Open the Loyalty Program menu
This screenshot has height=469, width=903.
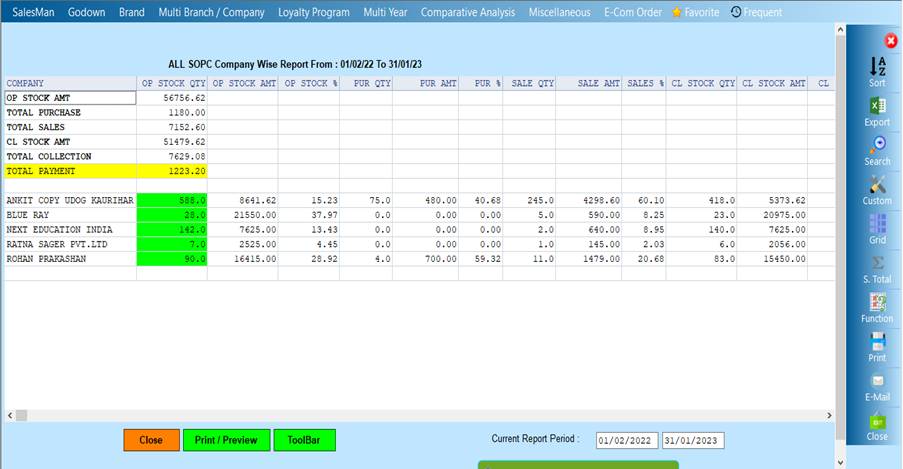[314, 12]
